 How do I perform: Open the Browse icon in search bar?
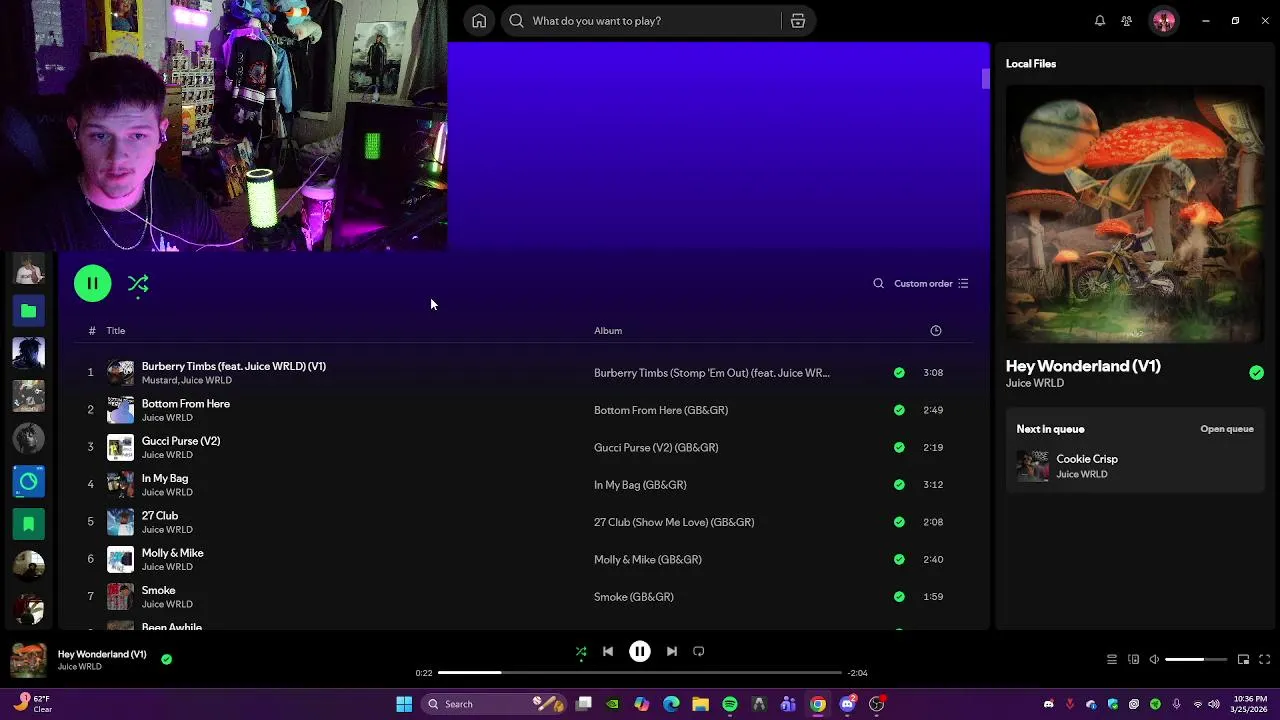tap(797, 21)
